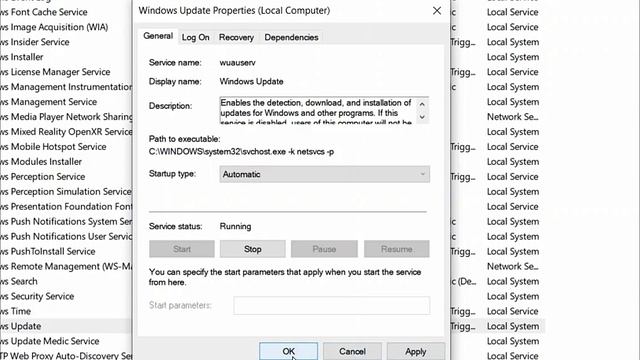This screenshot has height=360, width=640.
Task: Select Remote Management (WS-Management) service row
Action: pyautogui.click(x=66, y=267)
